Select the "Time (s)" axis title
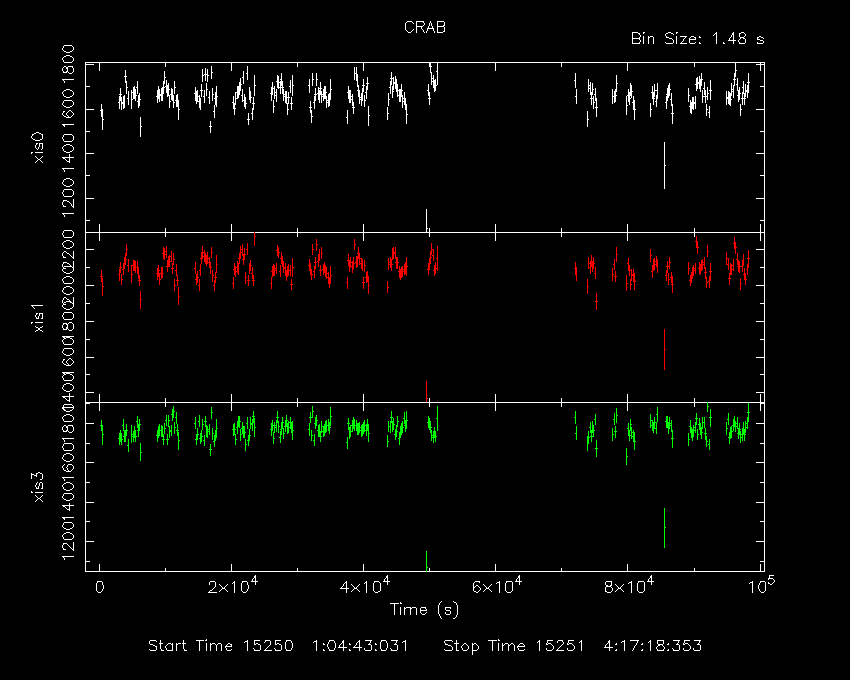 point(424,610)
